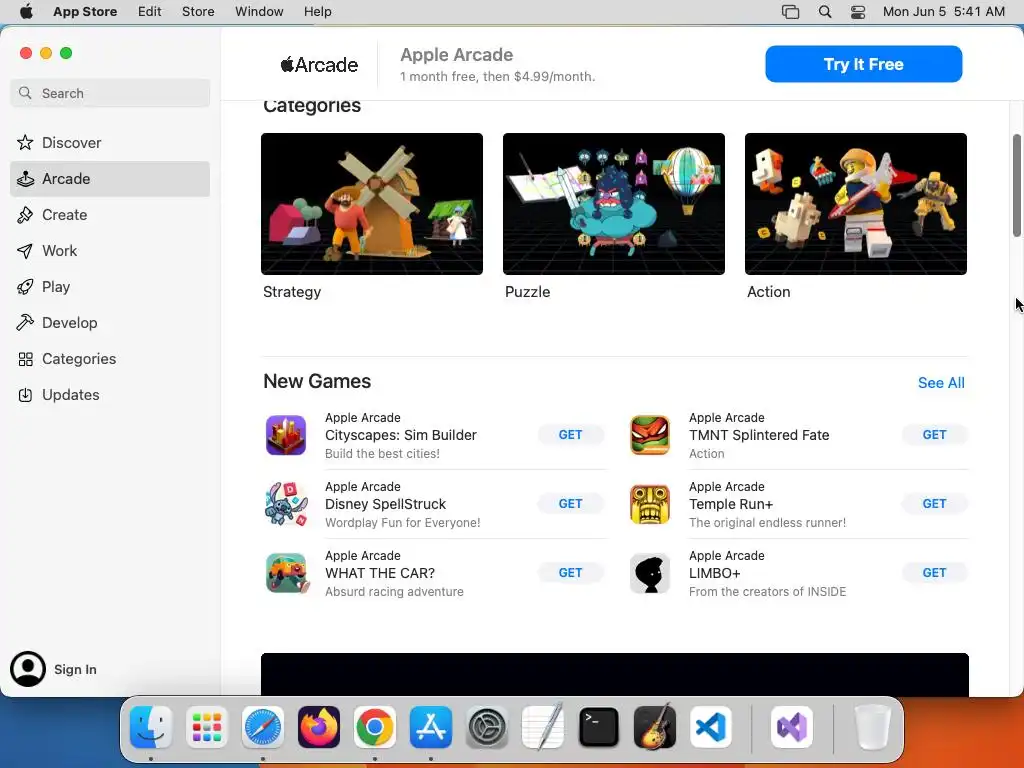Click See All for New Games
The image size is (1024, 768).
(940, 383)
